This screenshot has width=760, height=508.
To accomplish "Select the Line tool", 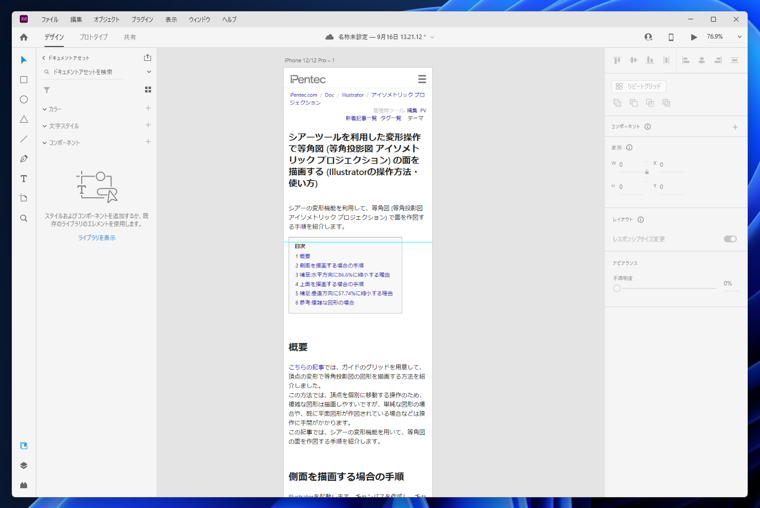I will (23, 139).
